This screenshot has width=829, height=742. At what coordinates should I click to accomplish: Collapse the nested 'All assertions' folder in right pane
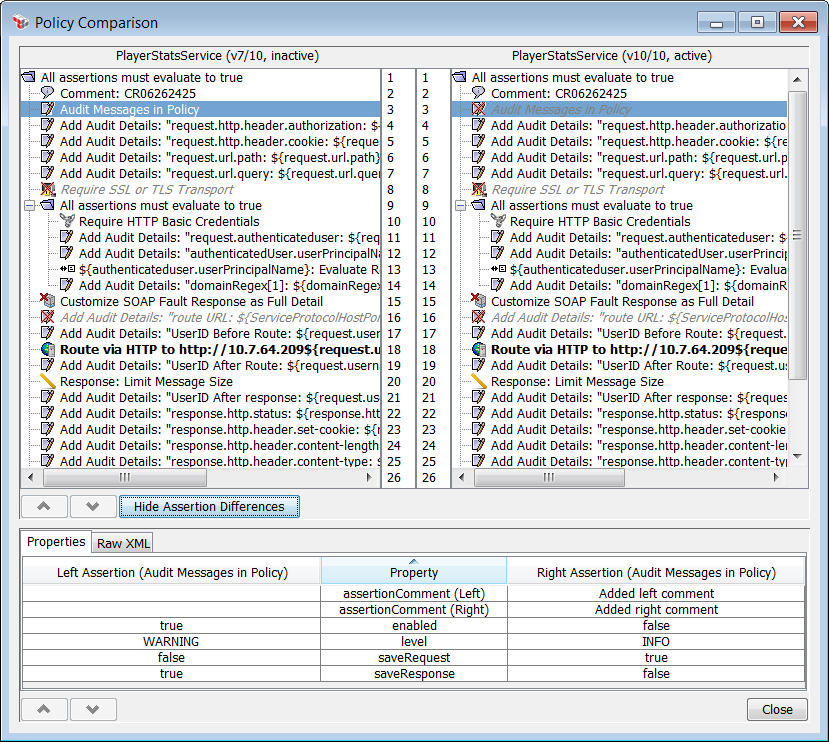[459, 205]
